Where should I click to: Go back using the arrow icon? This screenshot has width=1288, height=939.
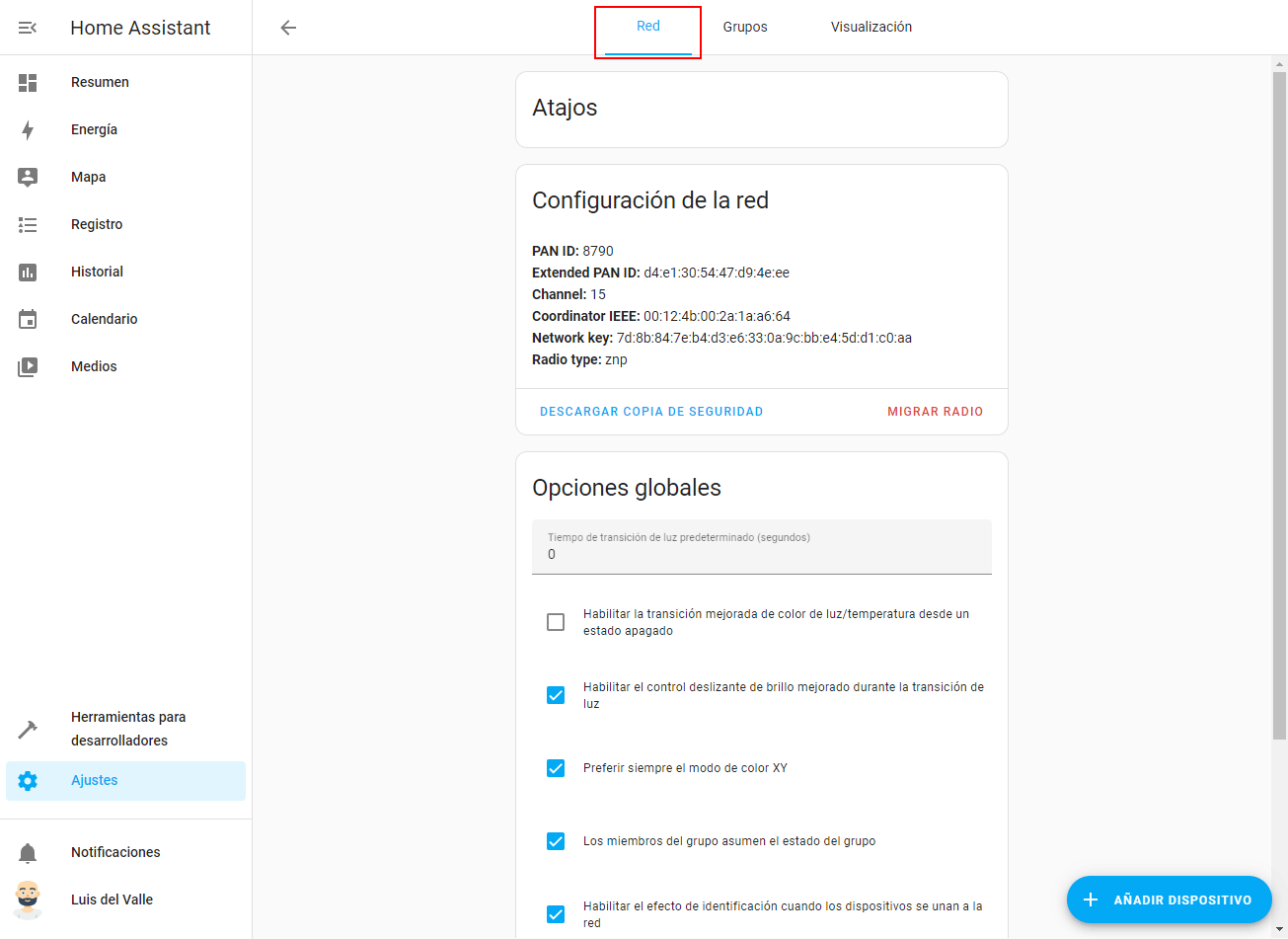coord(288,28)
